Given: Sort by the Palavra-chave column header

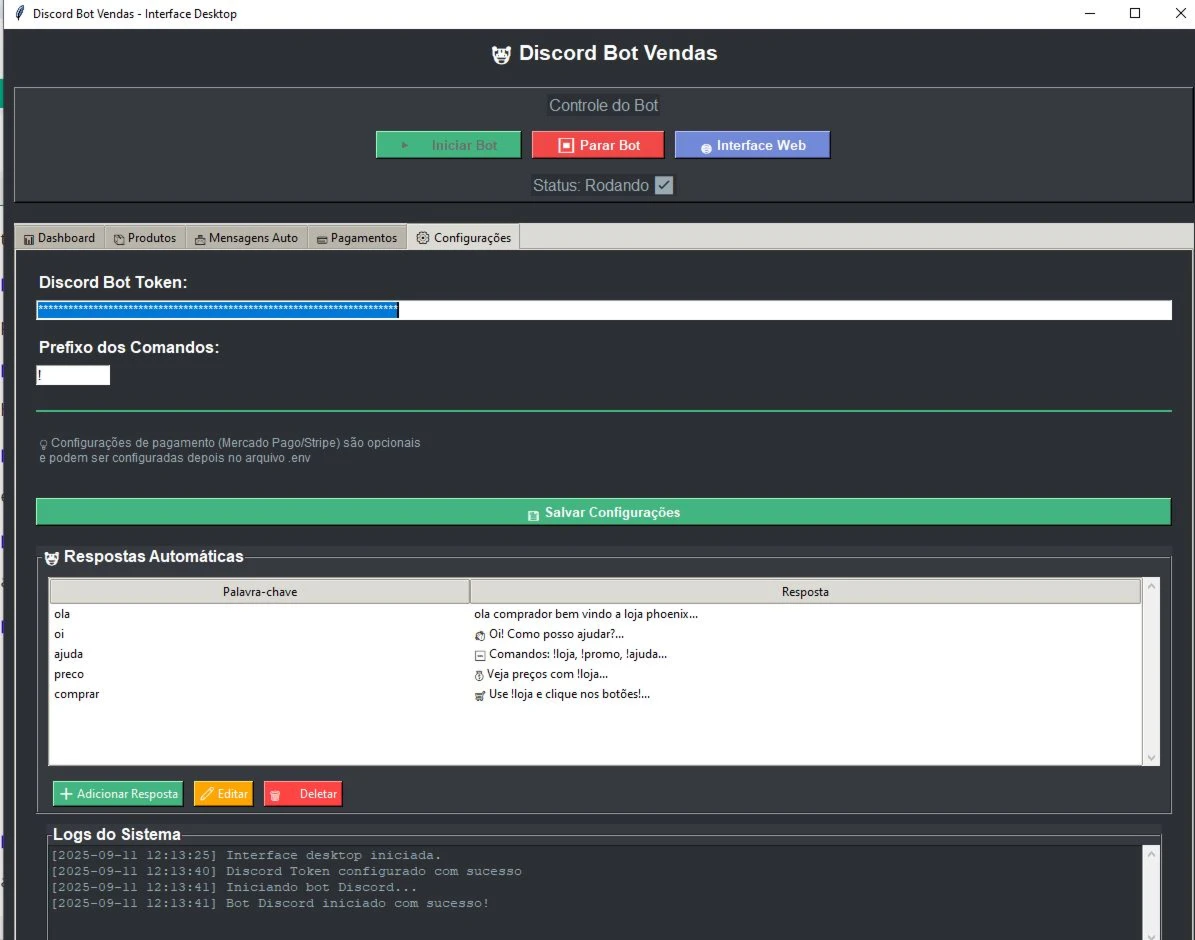Looking at the screenshot, I should click(260, 592).
